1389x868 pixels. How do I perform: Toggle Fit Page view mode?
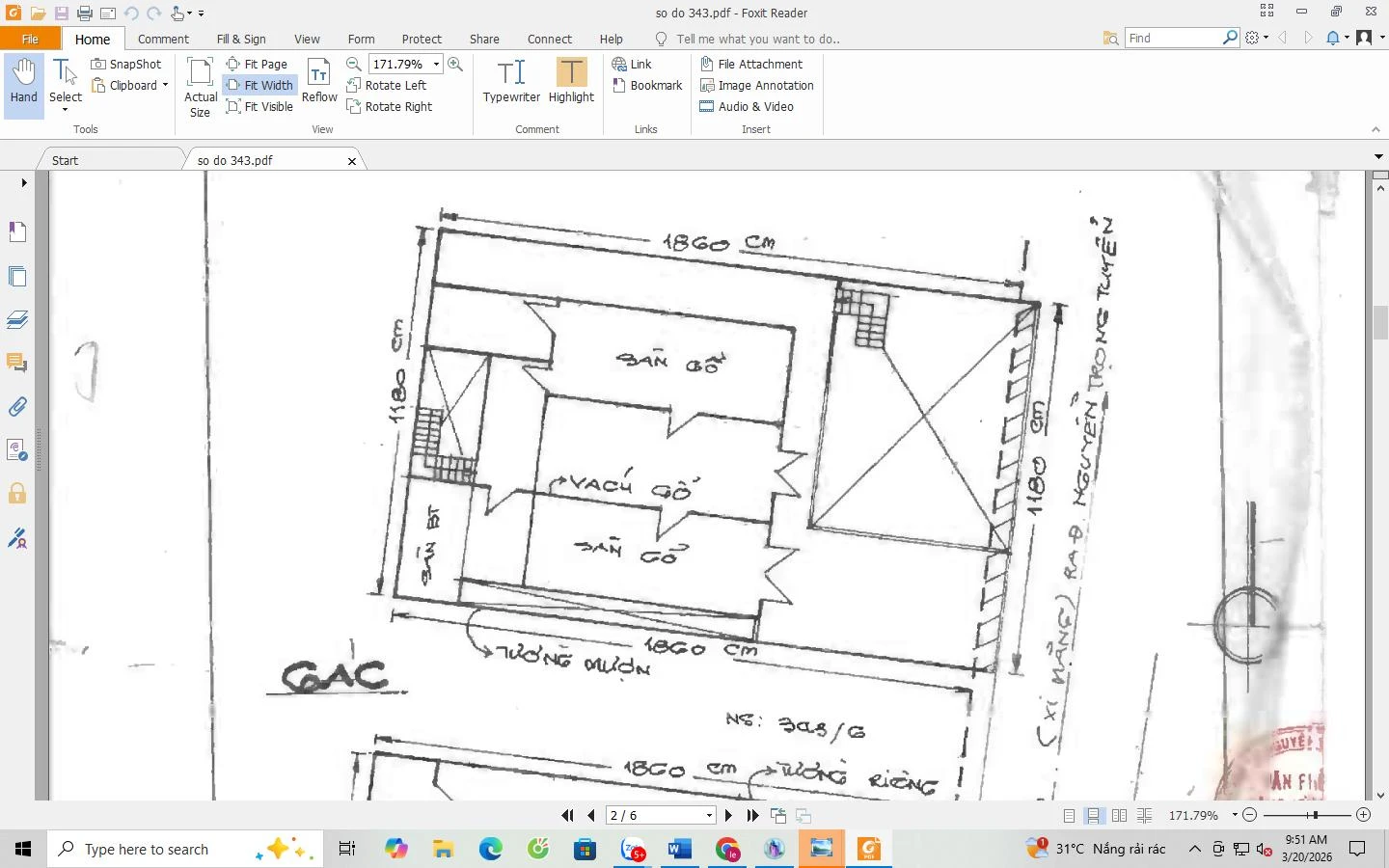pyautogui.click(x=257, y=64)
